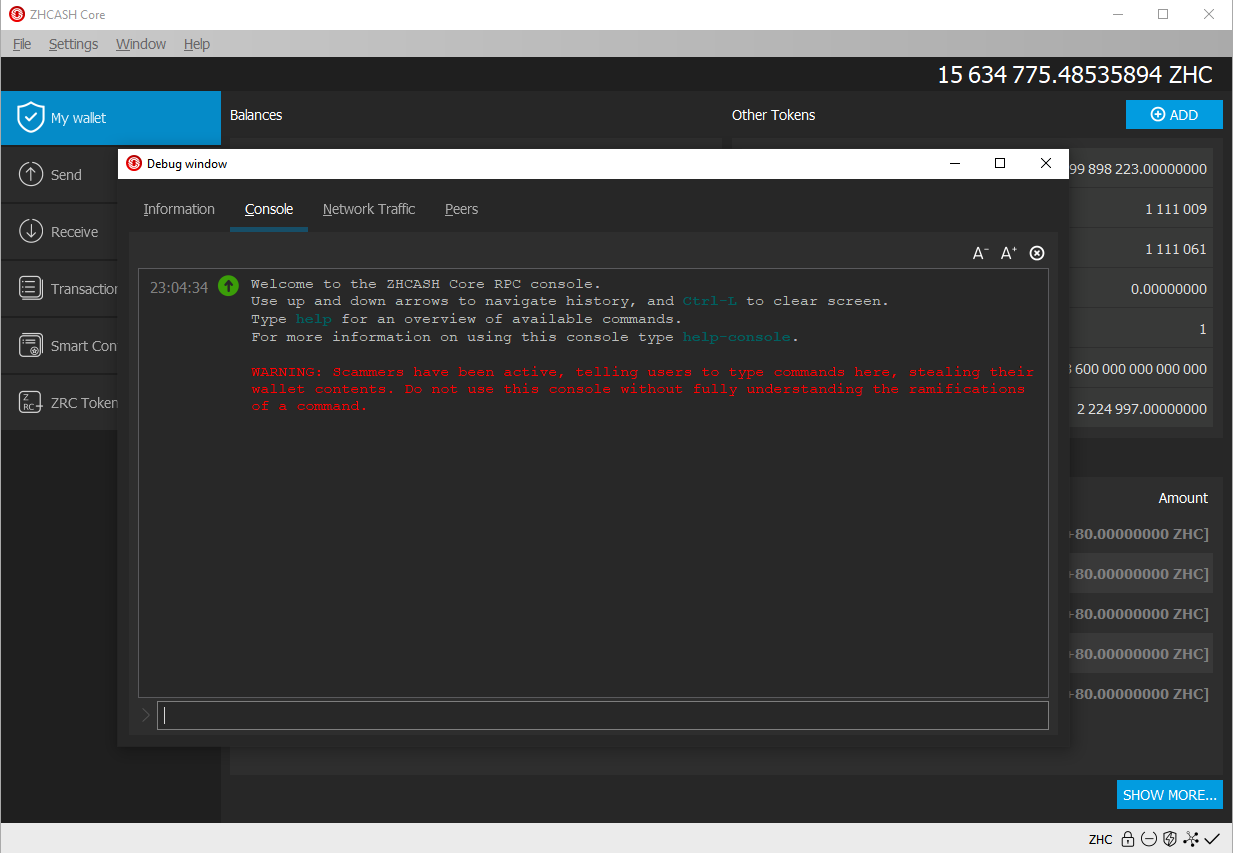Image resolution: width=1233 pixels, height=853 pixels.
Task: Open the Help menu
Action: [x=197, y=44]
